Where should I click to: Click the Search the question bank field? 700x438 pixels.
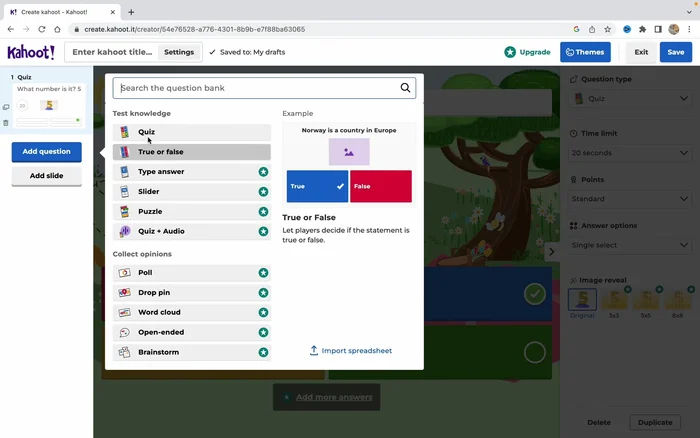(255, 88)
